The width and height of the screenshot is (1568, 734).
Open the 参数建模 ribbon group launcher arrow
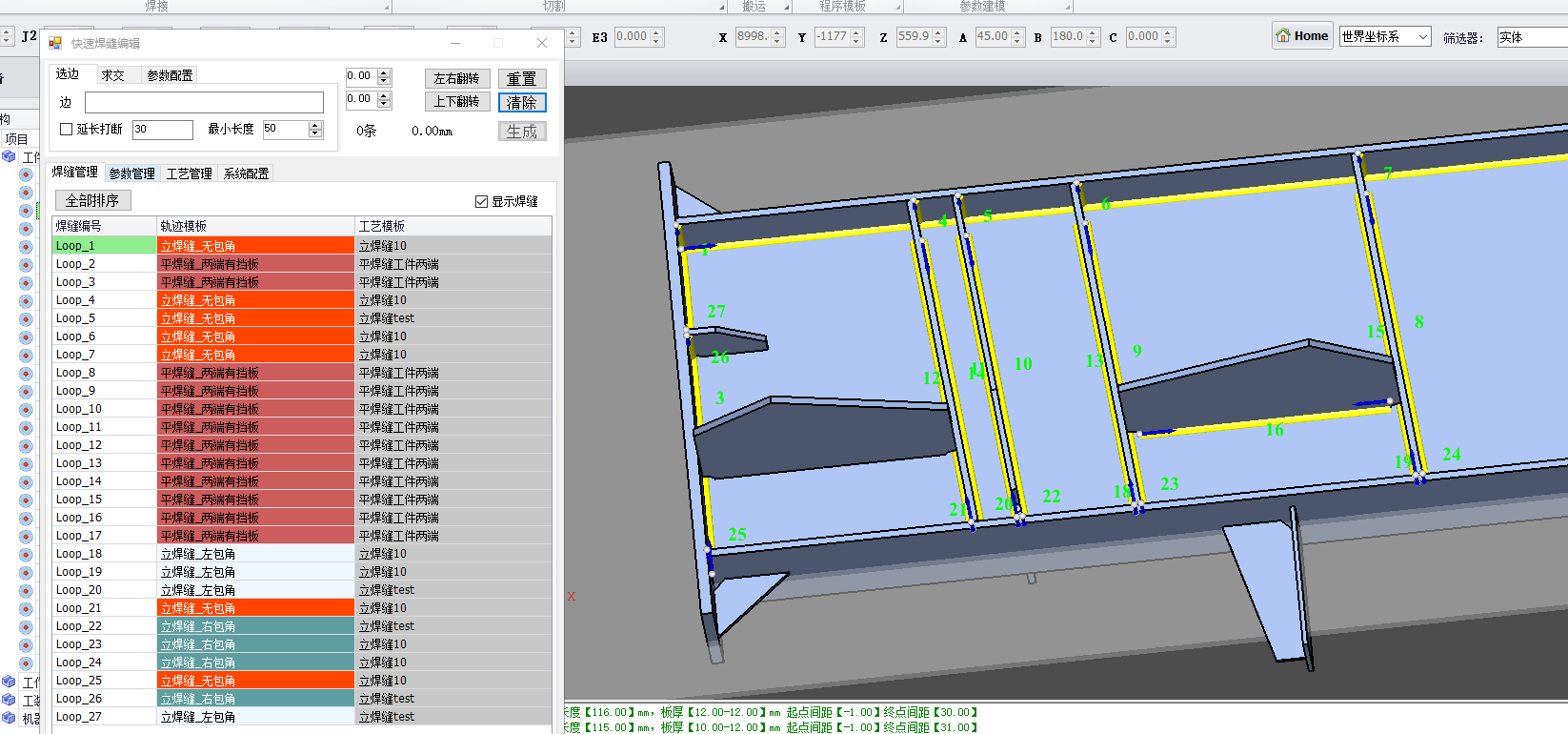[x=1067, y=8]
